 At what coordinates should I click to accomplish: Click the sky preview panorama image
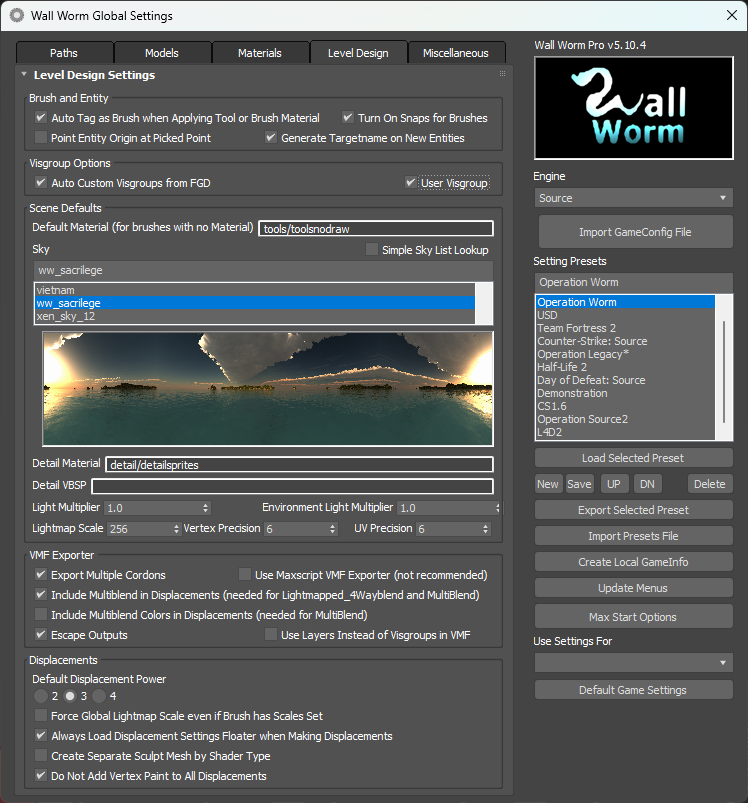[x=268, y=389]
